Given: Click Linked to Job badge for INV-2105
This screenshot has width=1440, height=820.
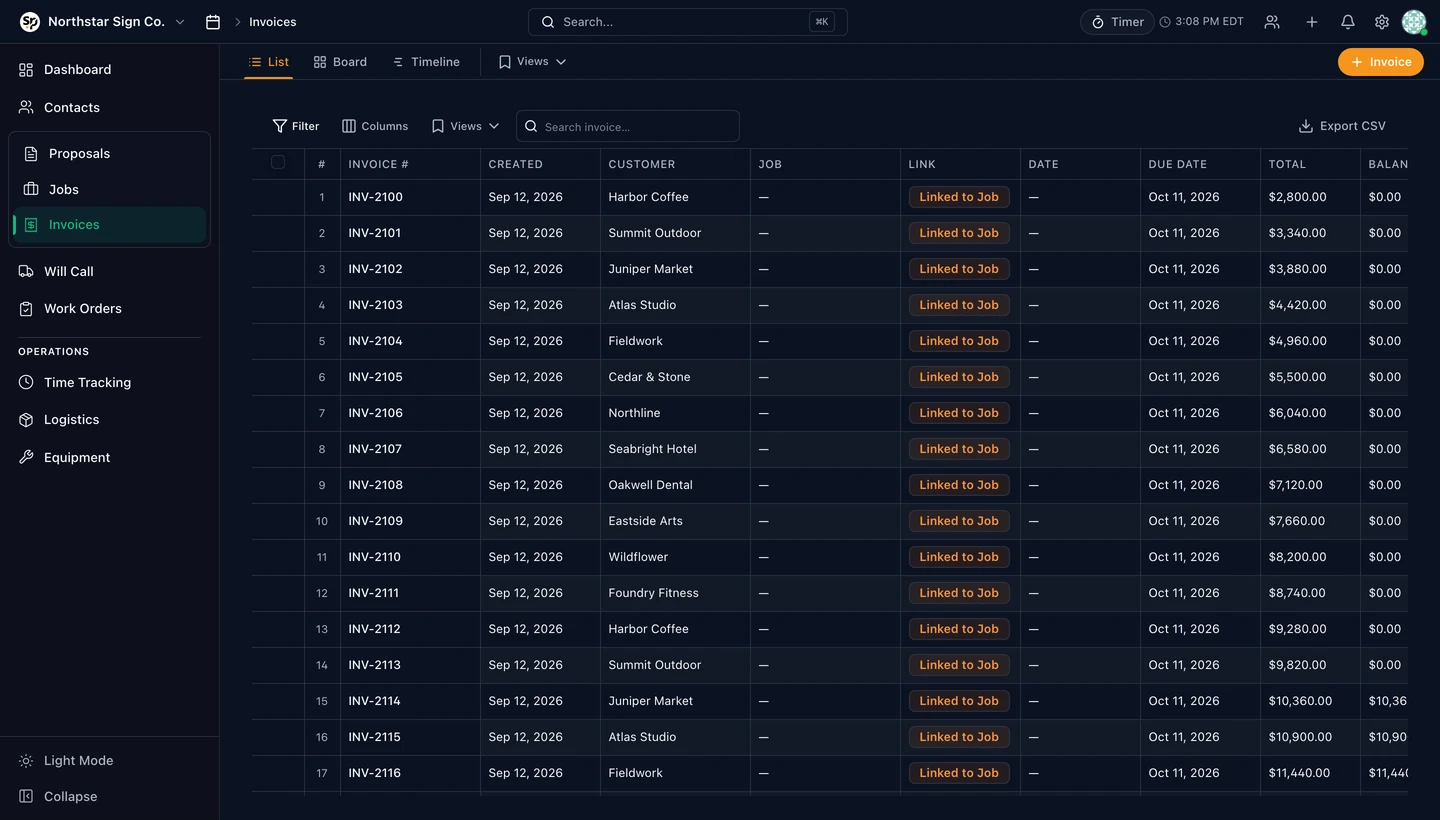Looking at the screenshot, I should (959, 377).
